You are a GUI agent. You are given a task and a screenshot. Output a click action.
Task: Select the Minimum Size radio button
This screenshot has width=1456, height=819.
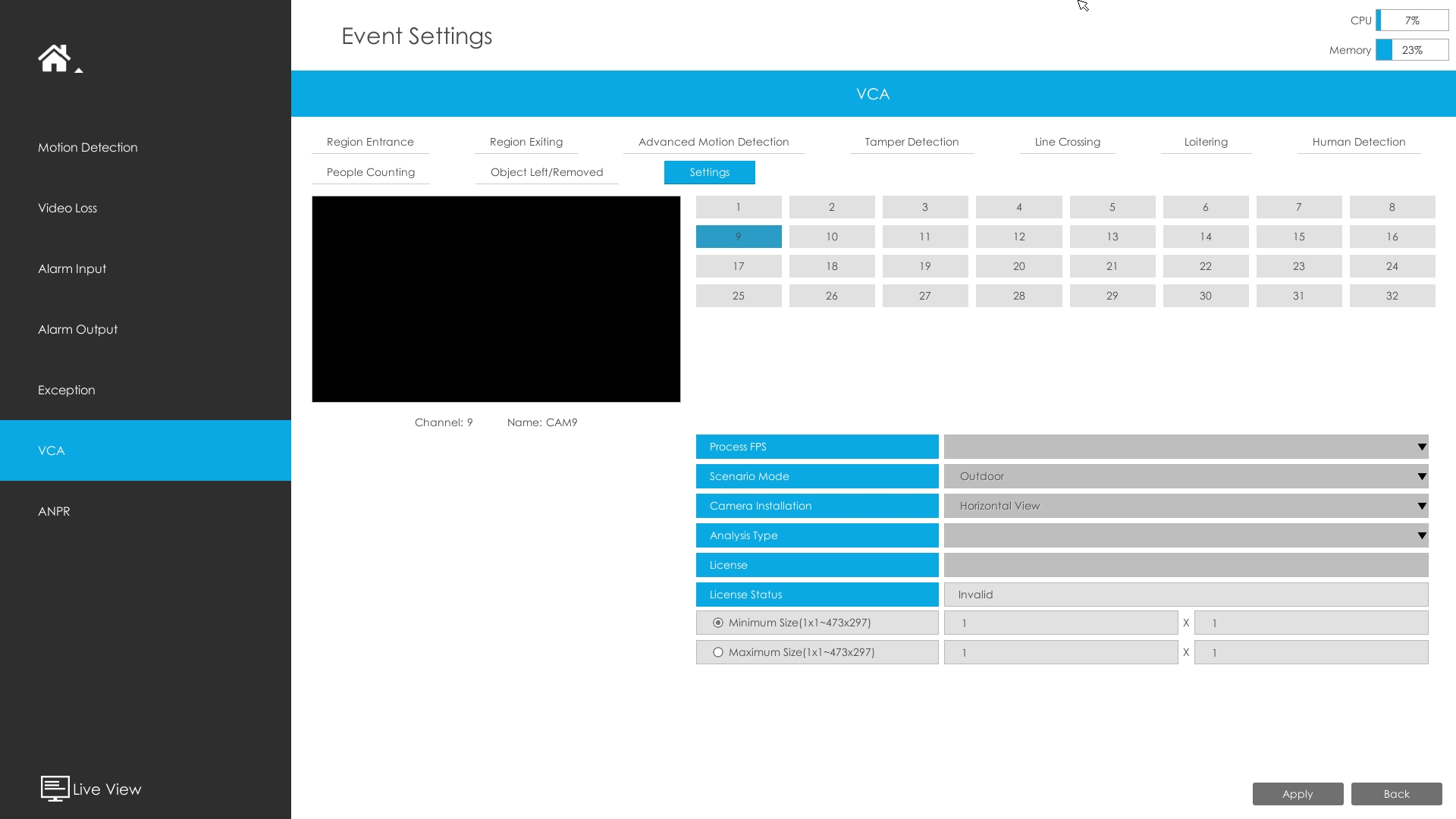(x=717, y=623)
